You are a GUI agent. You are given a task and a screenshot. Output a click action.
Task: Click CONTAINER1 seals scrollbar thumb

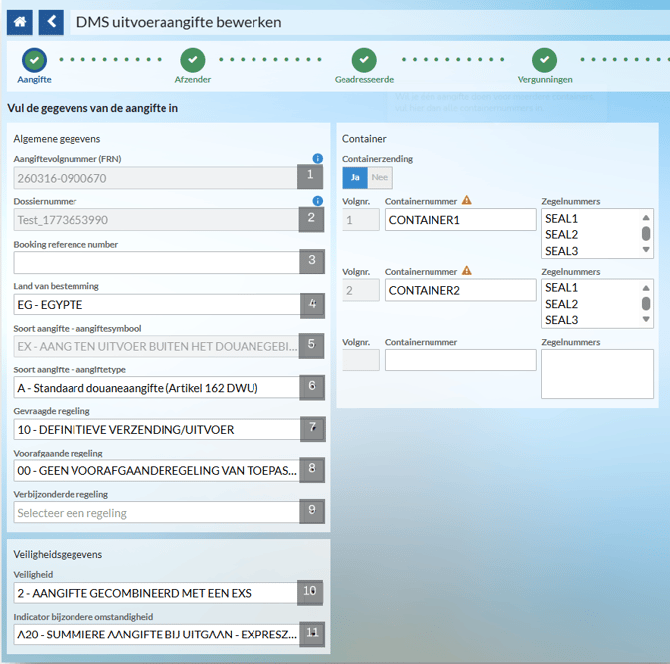[x=646, y=234]
